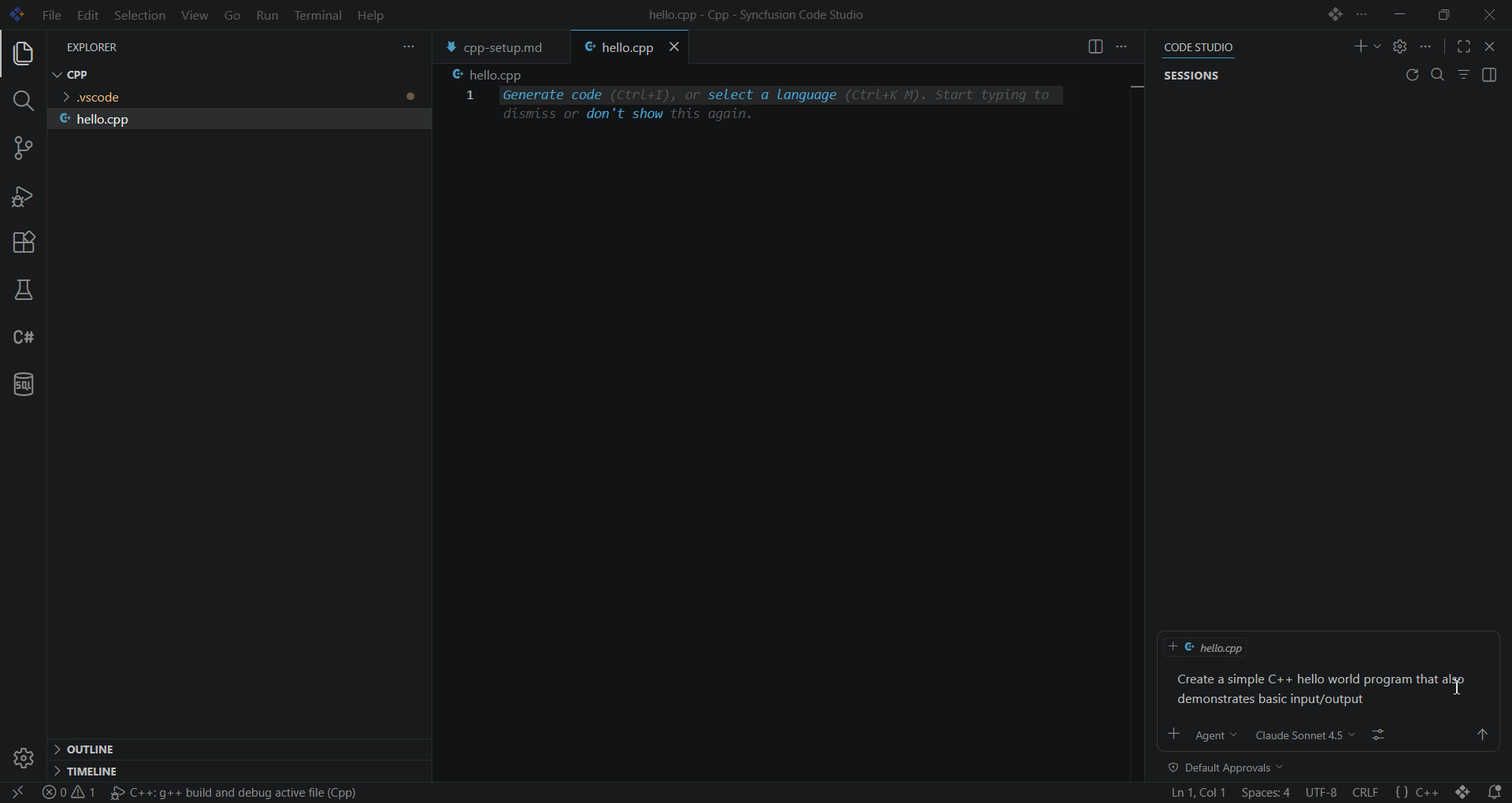Open the Selection menu

coord(139,15)
